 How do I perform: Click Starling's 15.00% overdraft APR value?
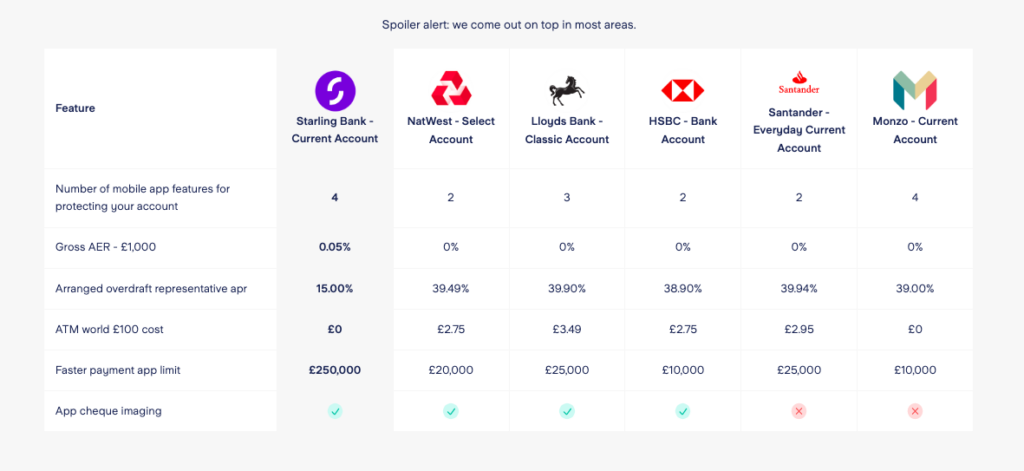pos(335,288)
